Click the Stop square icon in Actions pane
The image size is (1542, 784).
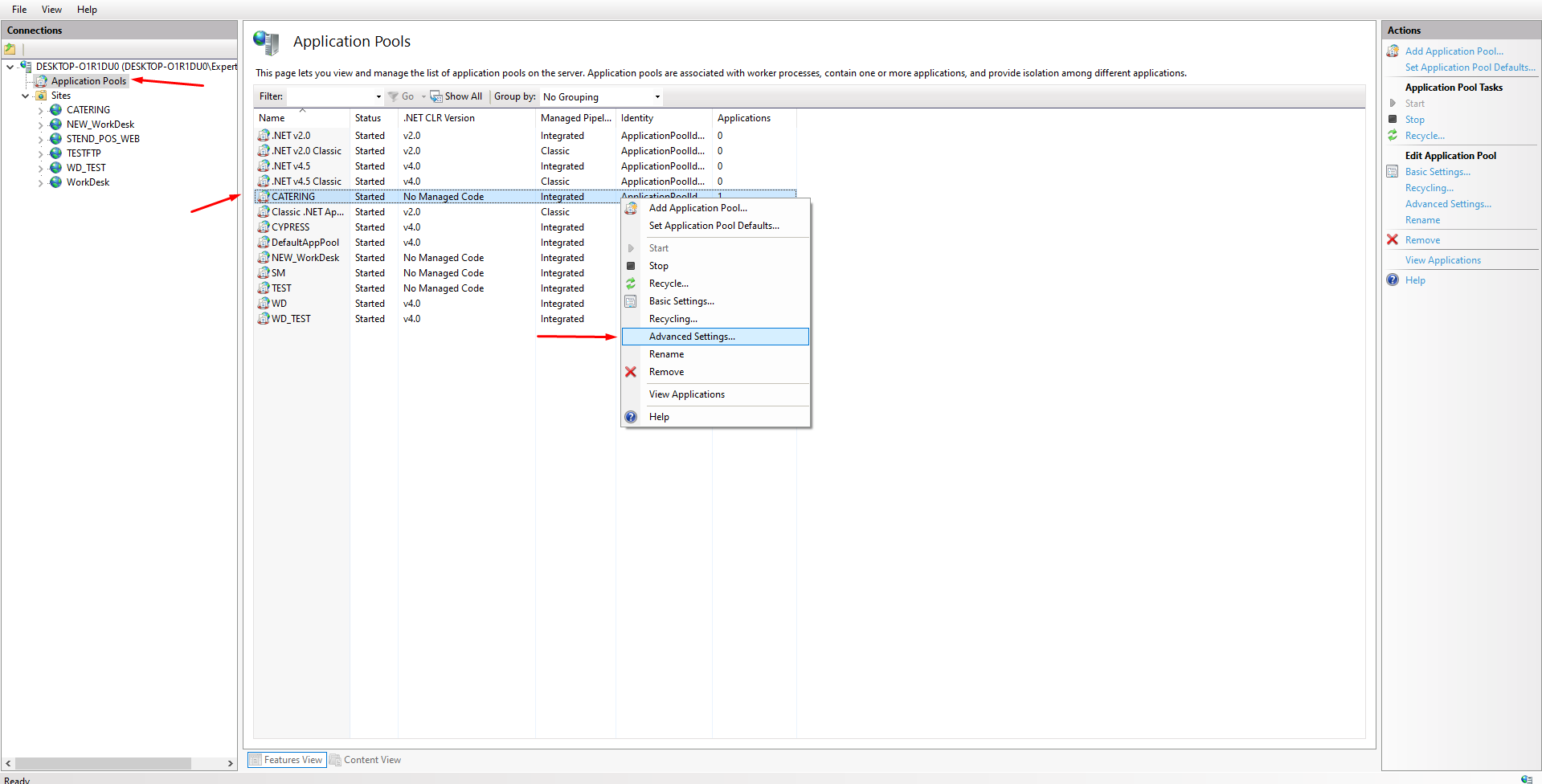1393,119
